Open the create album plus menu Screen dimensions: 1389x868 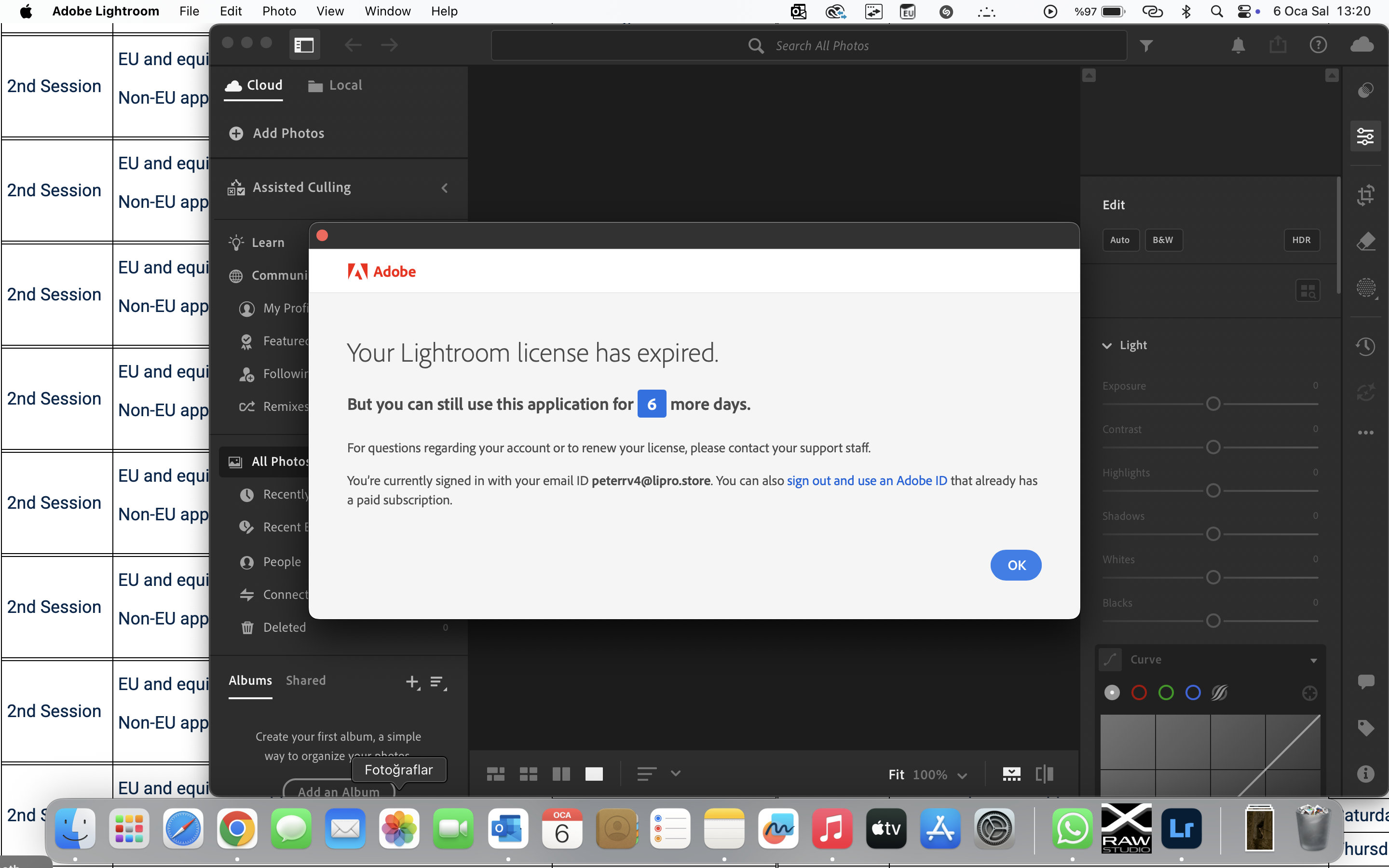pos(413,682)
